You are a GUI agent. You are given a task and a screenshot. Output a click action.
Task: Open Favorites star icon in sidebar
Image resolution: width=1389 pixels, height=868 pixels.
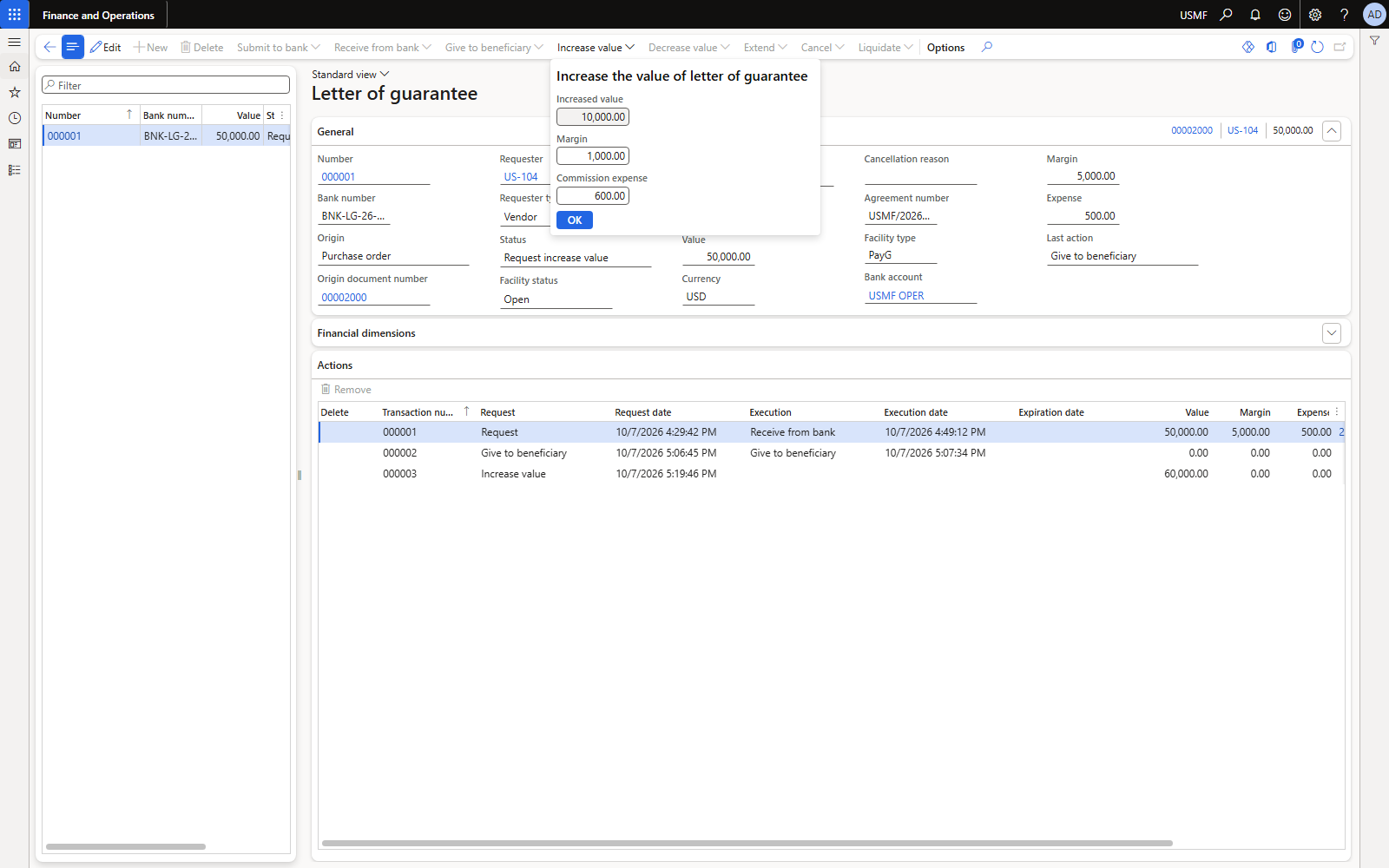tap(15, 92)
